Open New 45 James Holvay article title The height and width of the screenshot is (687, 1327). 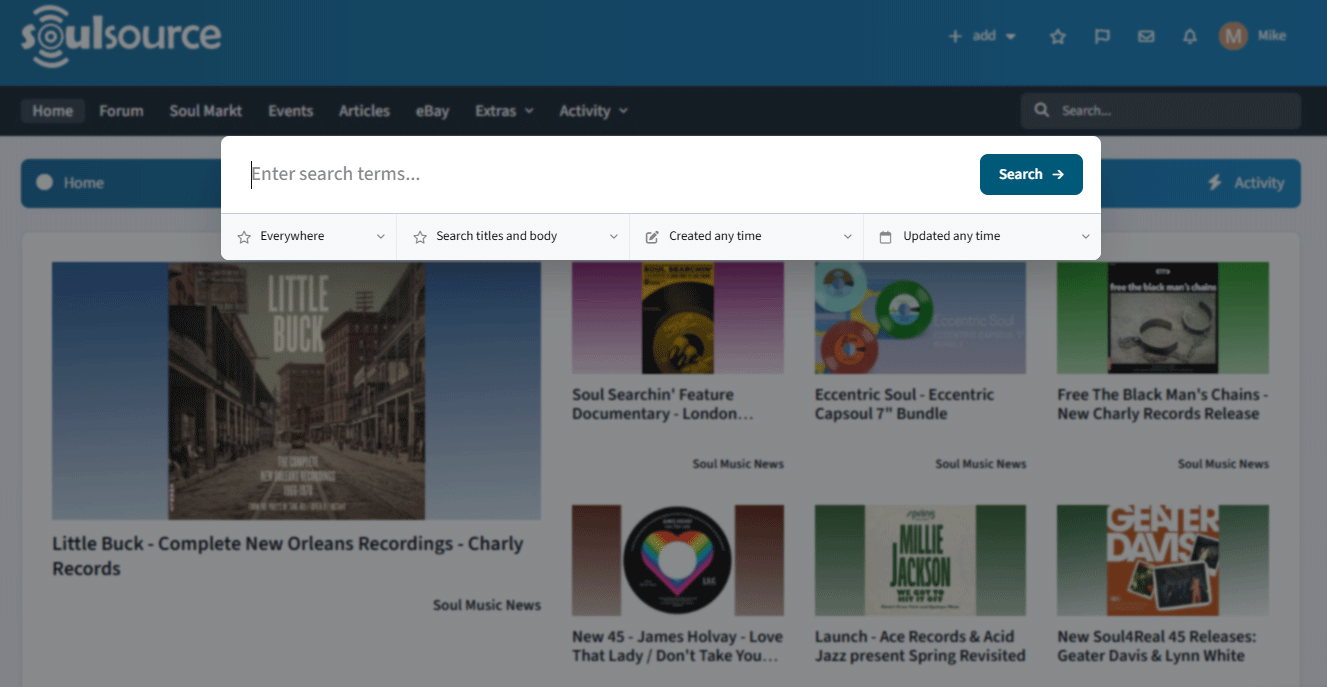point(677,646)
